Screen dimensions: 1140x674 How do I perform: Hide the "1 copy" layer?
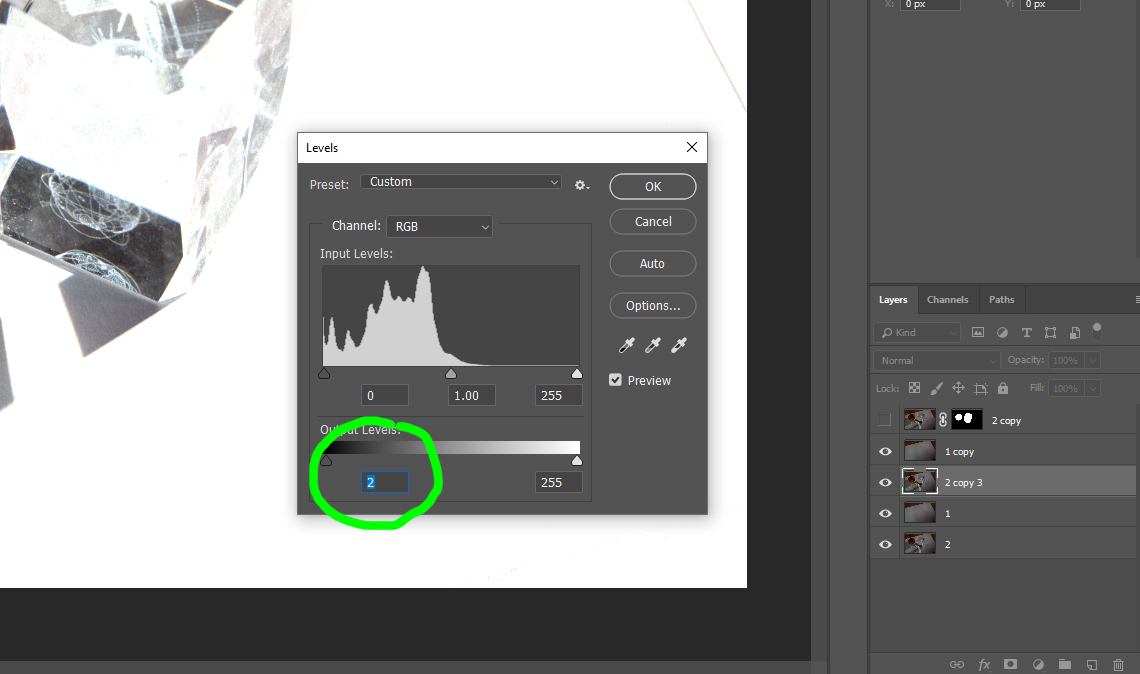click(x=885, y=452)
